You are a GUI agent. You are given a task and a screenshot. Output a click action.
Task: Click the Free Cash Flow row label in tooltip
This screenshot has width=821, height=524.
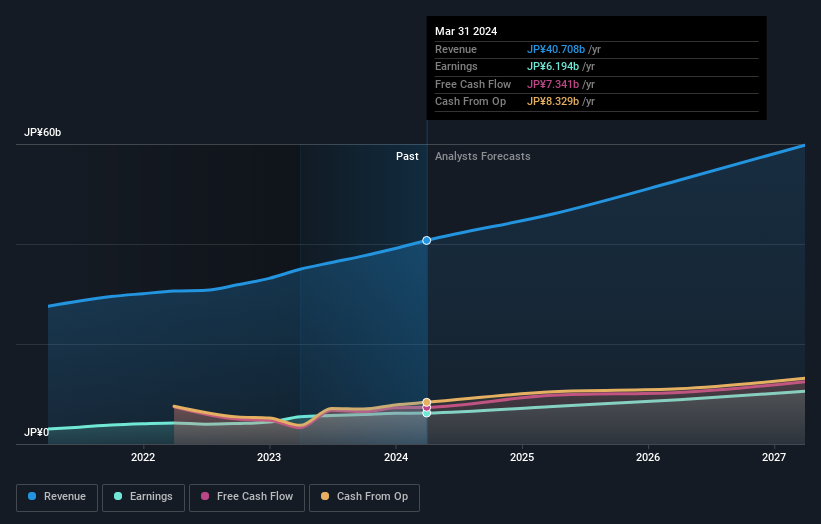473,84
